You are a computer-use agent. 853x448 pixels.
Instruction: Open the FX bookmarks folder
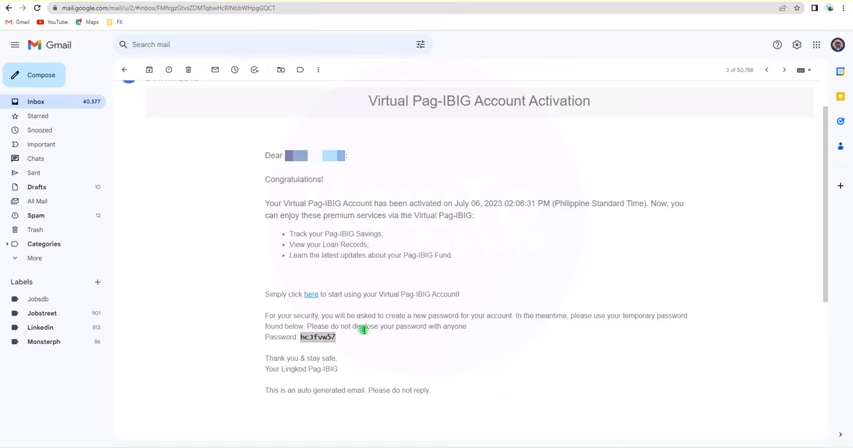coord(115,22)
